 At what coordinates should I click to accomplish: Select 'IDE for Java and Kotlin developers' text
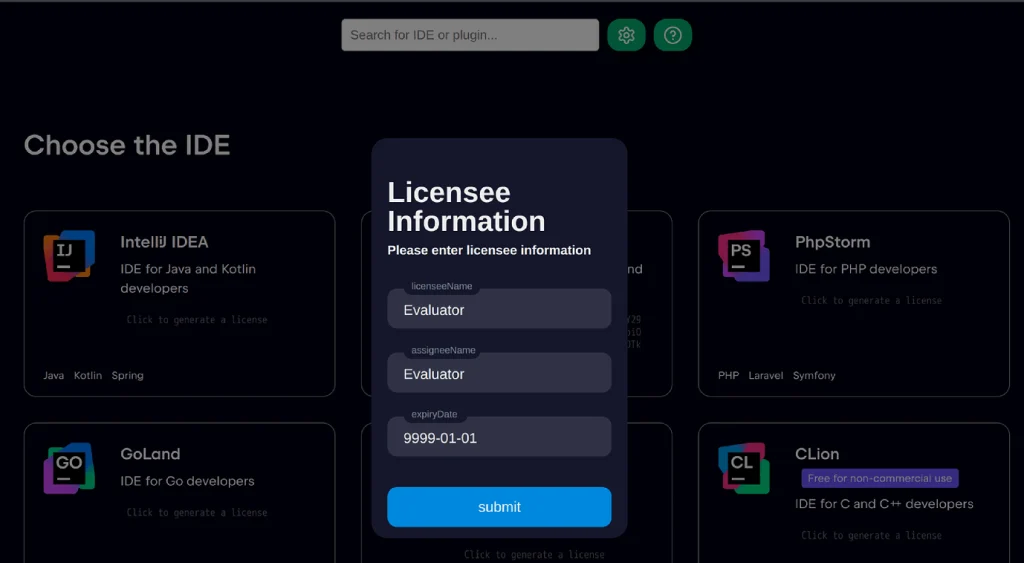[x=188, y=278]
